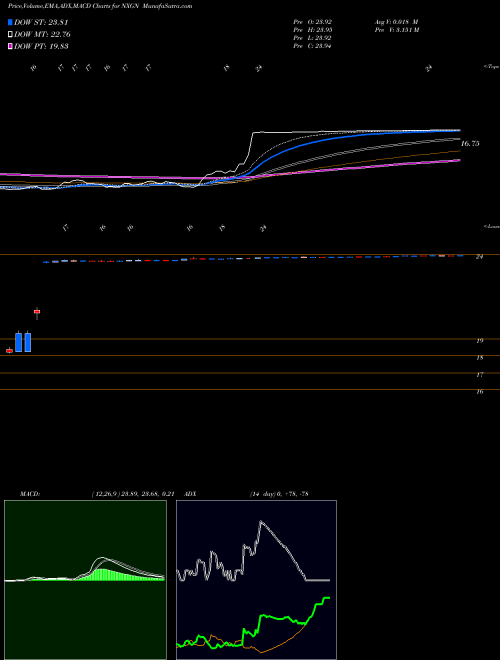Click the MACD: panel heading
Viewport: 500px width, 660px height.
click(x=29, y=494)
